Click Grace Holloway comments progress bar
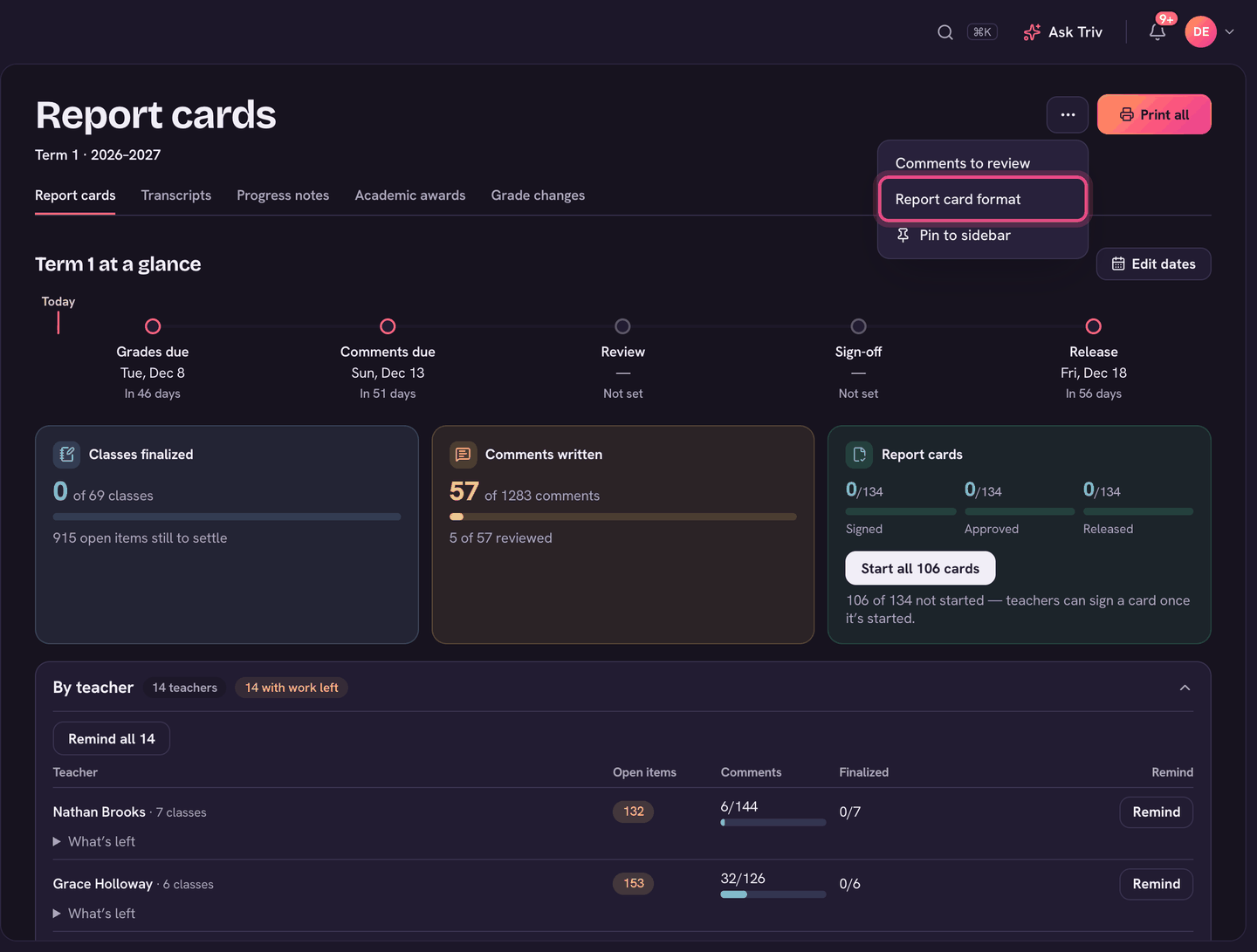This screenshot has height=952, width=1257. point(773,894)
